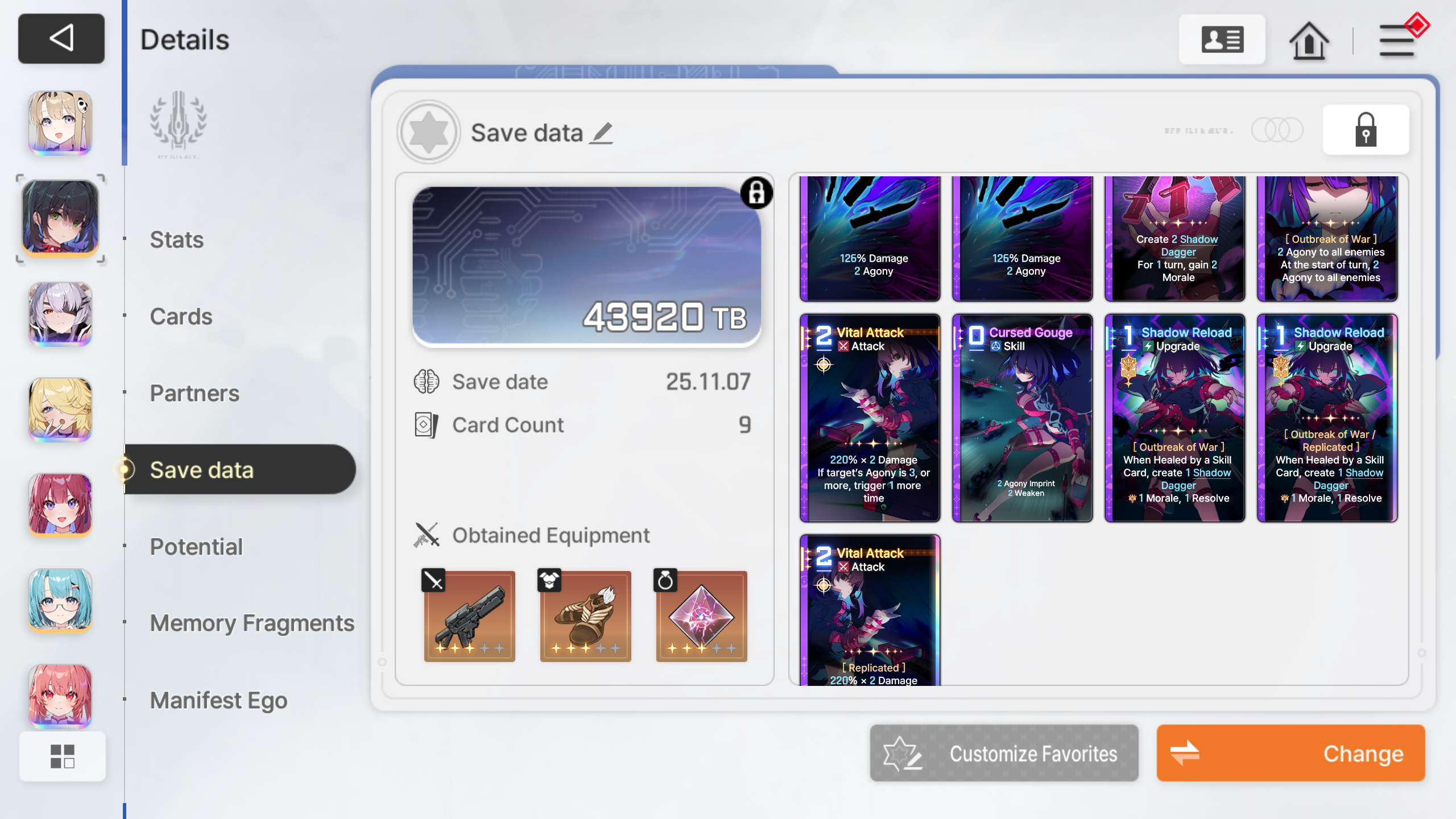Select the rifle weapon equipment icon
Screen dimensions: 1456x819
(469, 616)
